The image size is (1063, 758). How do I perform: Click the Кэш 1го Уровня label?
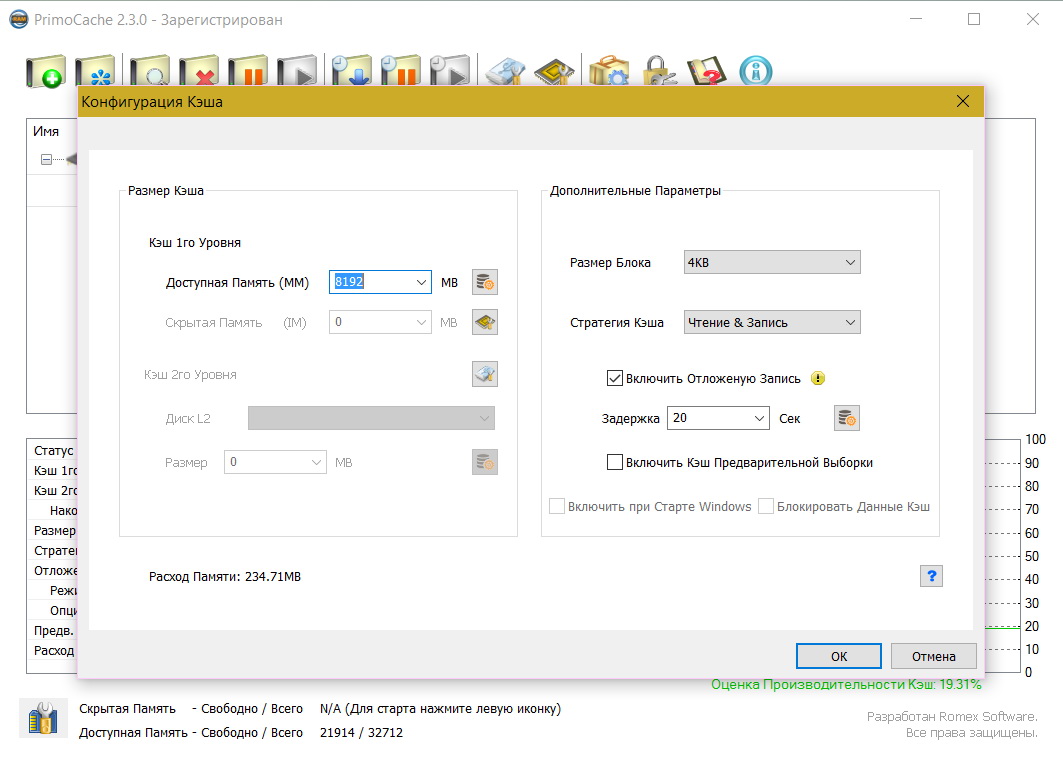pyautogui.click(x=195, y=243)
